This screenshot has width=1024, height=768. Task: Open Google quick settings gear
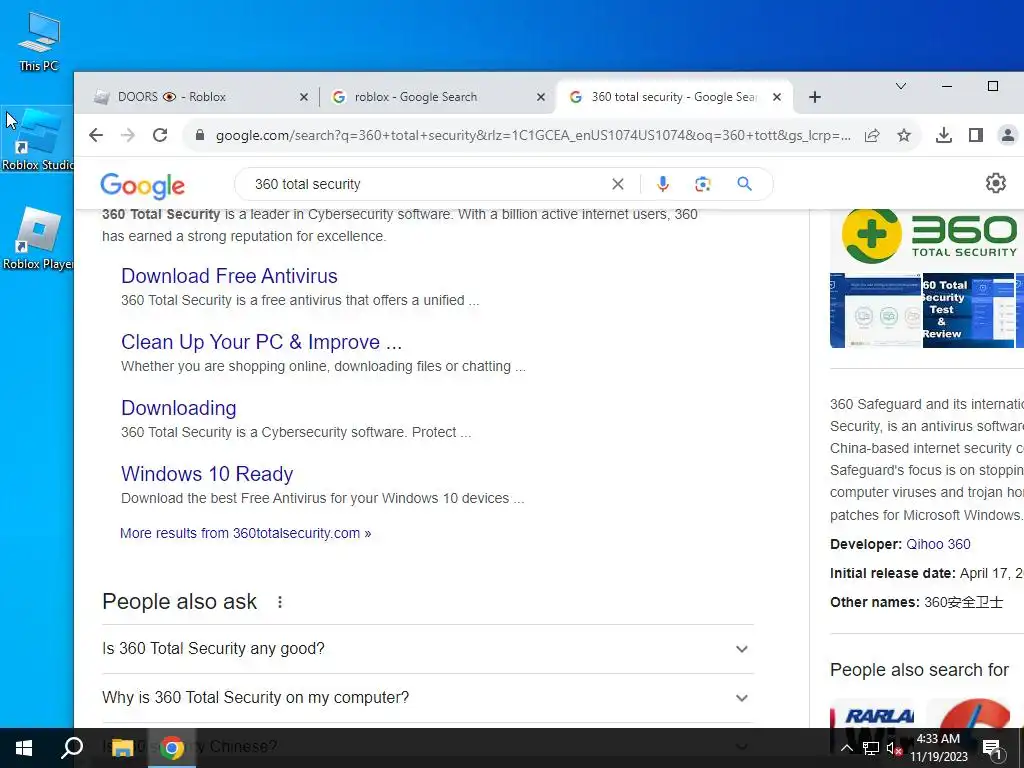(x=995, y=183)
